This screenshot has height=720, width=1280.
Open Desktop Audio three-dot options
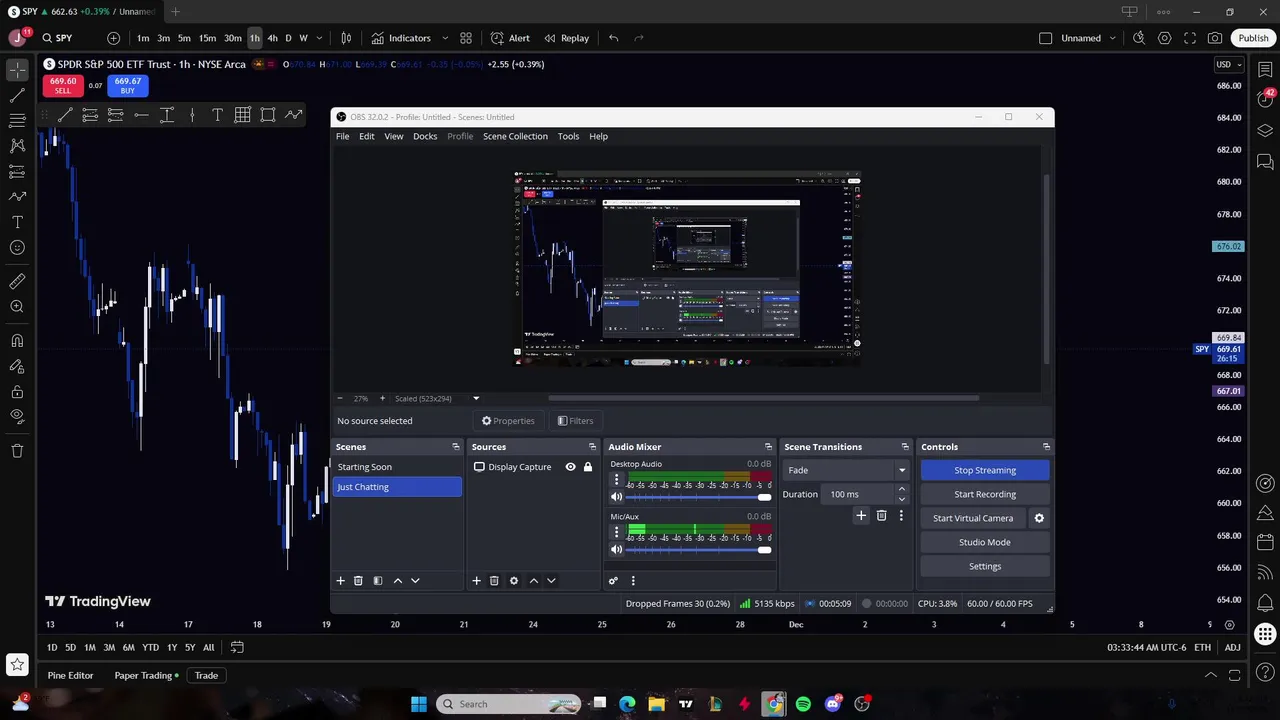click(x=616, y=480)
